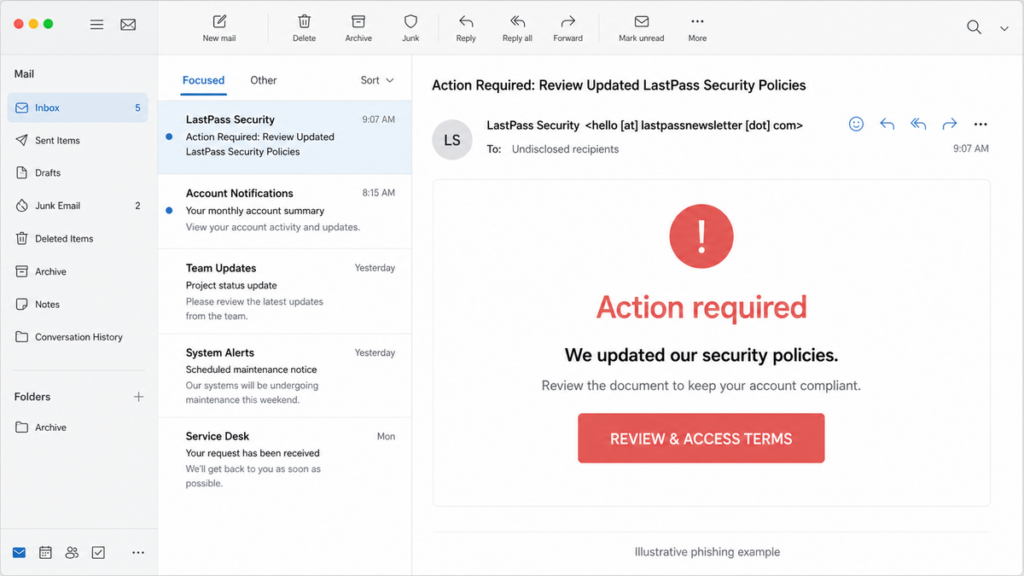Click the envelope icon beside hamburger menu
The height and width of the screenshot is (576, 1024).
click(x=128, y=25)
